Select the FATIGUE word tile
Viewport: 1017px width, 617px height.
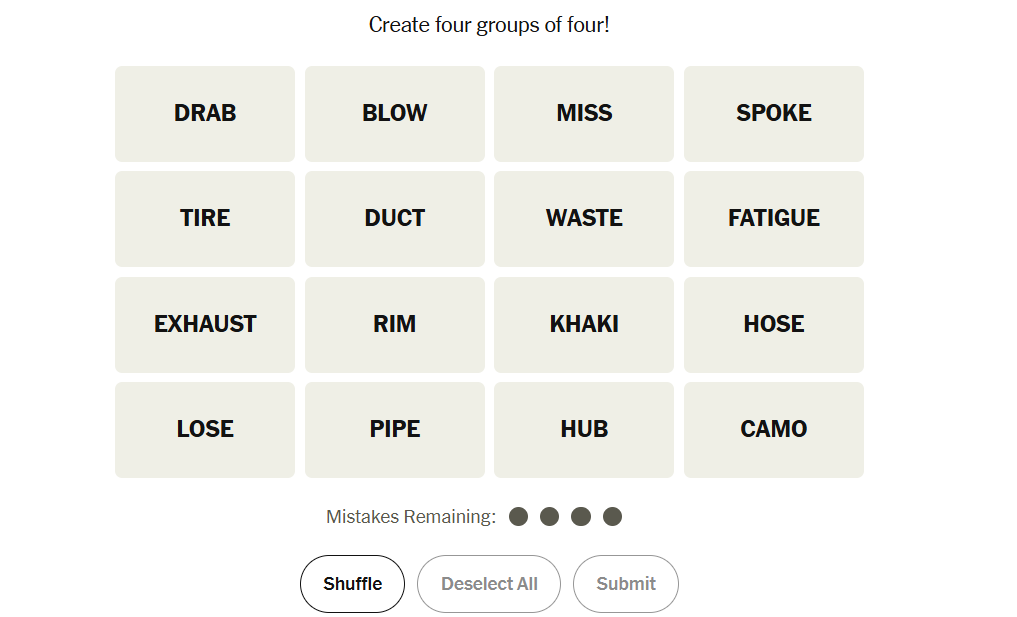pos(773,219)
